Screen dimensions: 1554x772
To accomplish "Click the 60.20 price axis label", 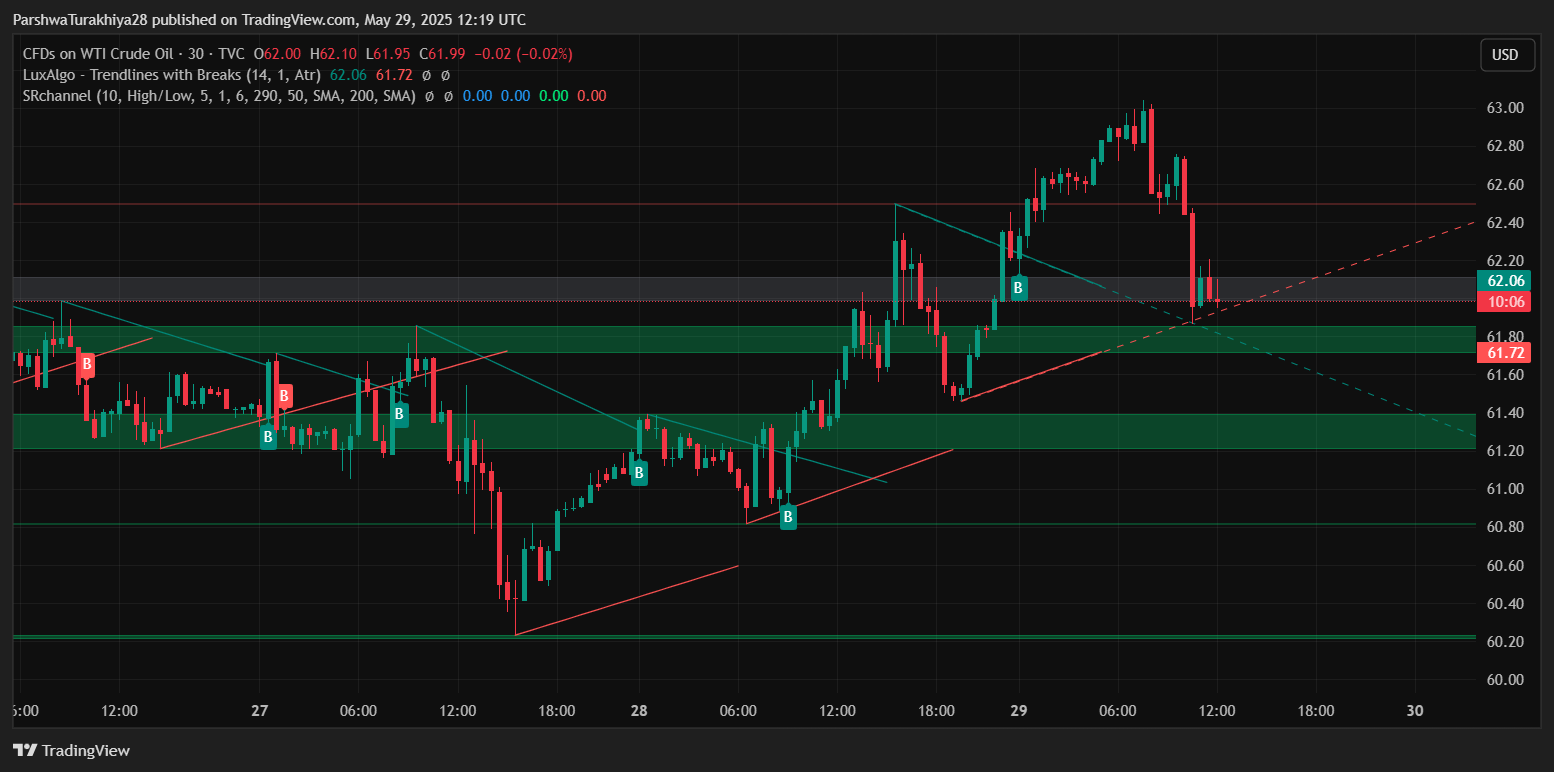I will click(1505, 642).
